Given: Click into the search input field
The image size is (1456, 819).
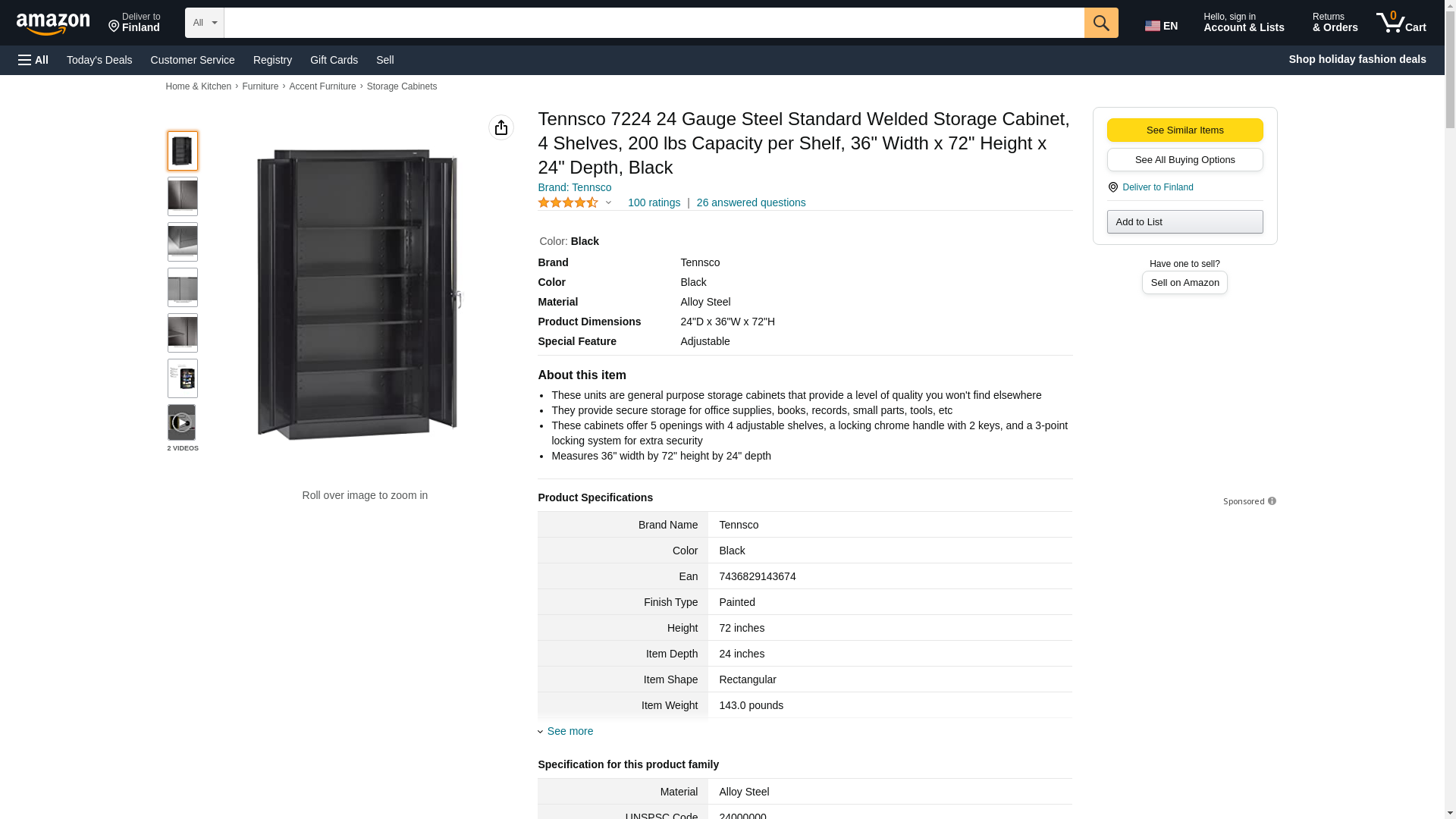Looking at the screenshot, I should coord(654,23).
